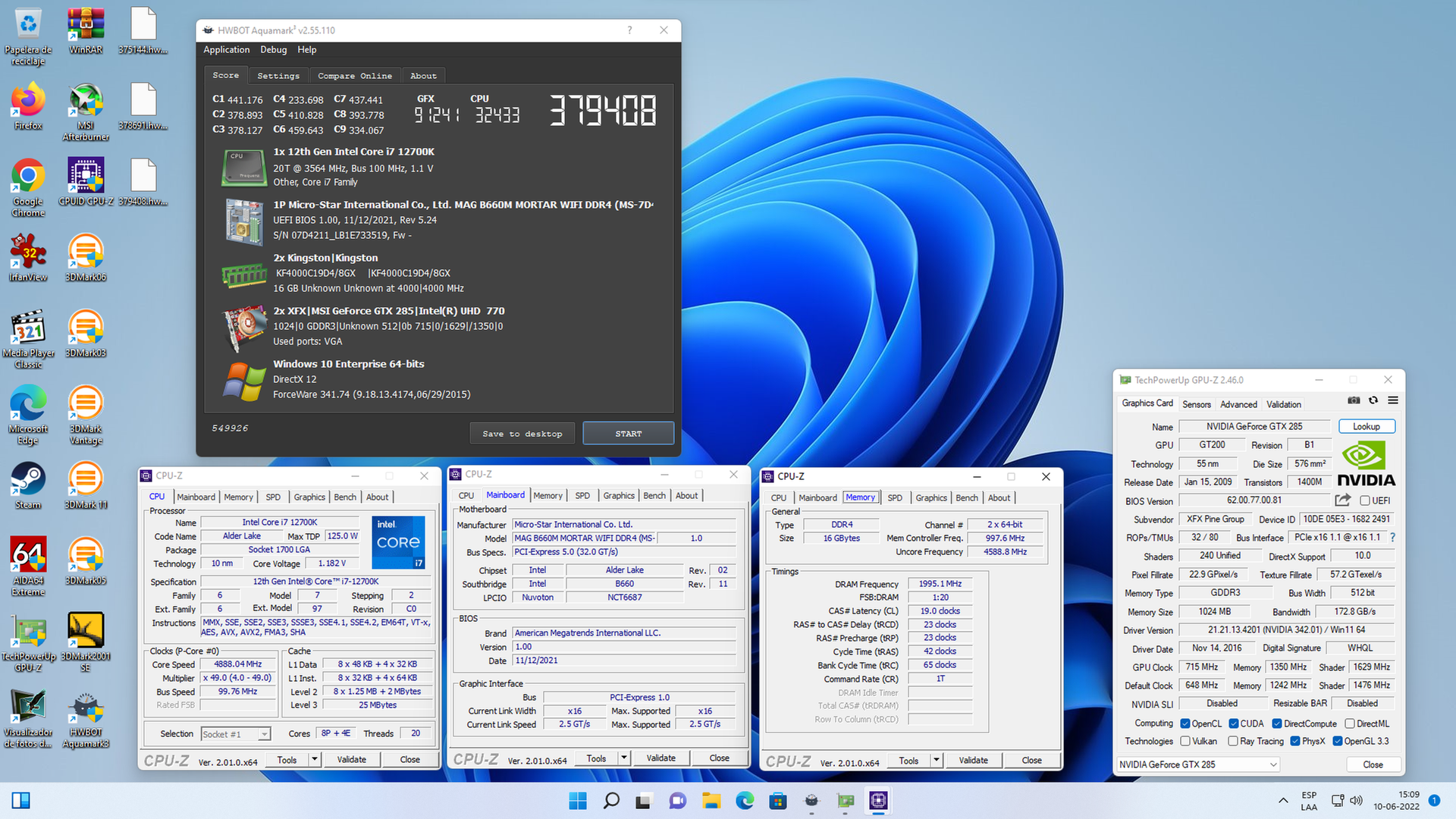Click the GPU-Z BIOS export share icon
The width and height of the screenshot is (1456, 819).
tap(1343, 500)
